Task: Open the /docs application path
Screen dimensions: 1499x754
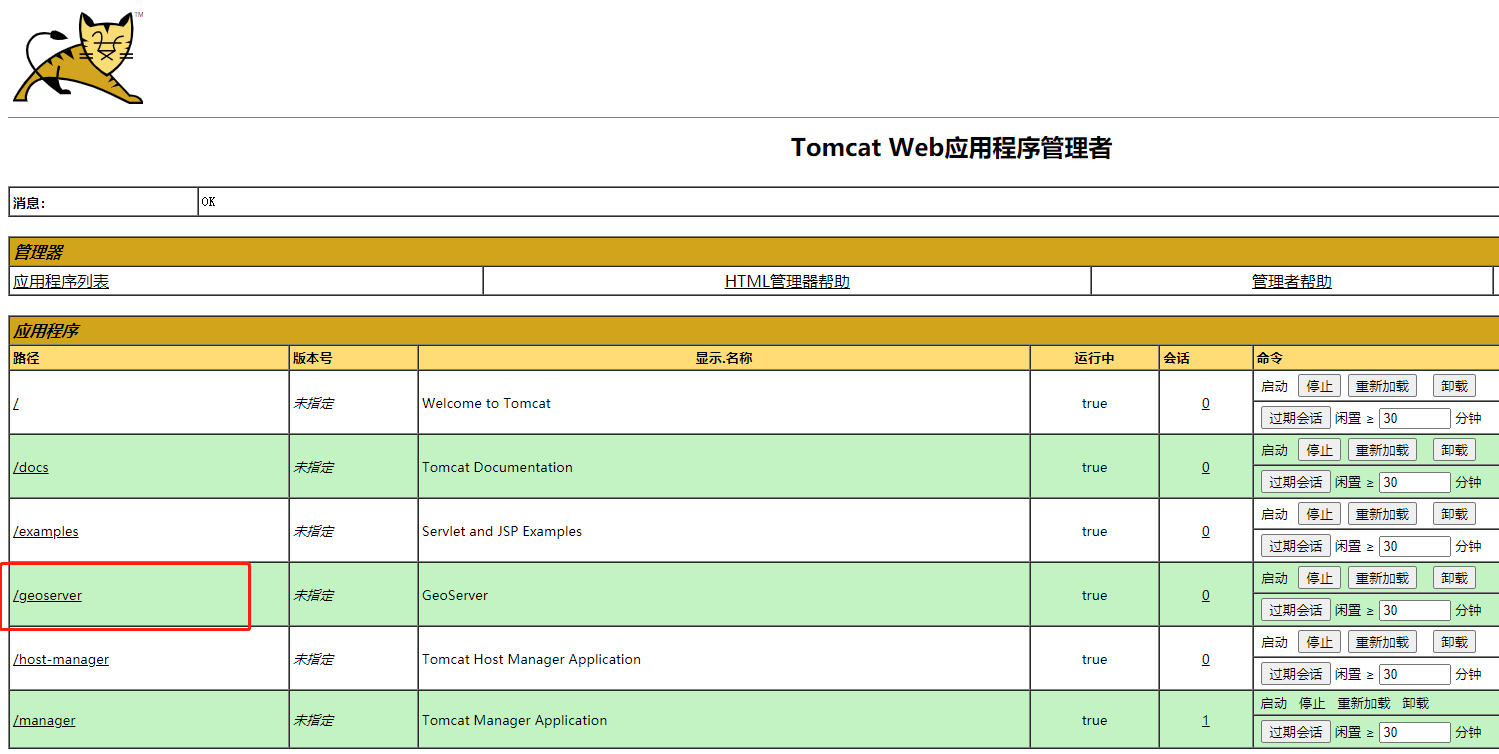Action: (30, 467)
